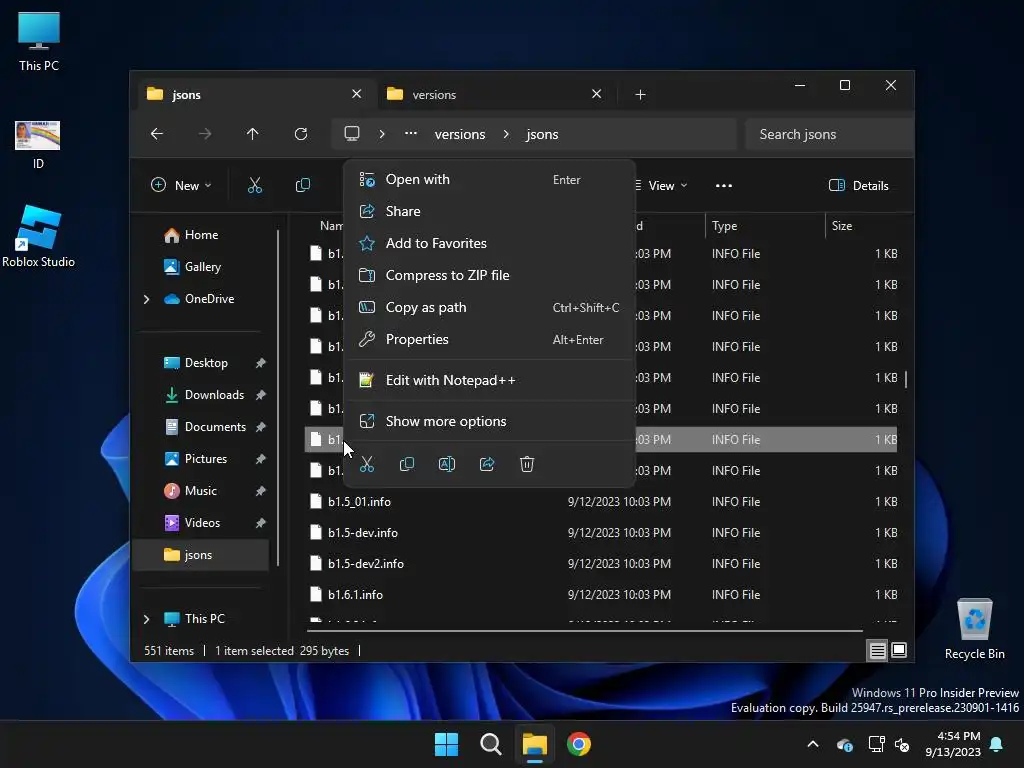
Task: Open notifications bell in tray
Action: pyautogui.click(x=997, y=744)
